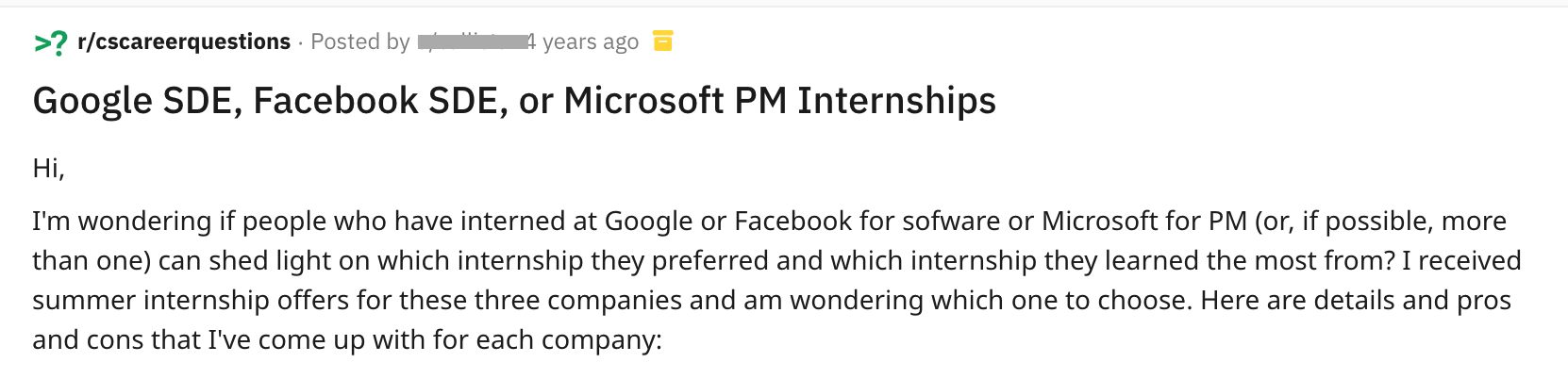Click the "Posted by" label
The image size is (1568, 379).
click(x=360, y=41)
